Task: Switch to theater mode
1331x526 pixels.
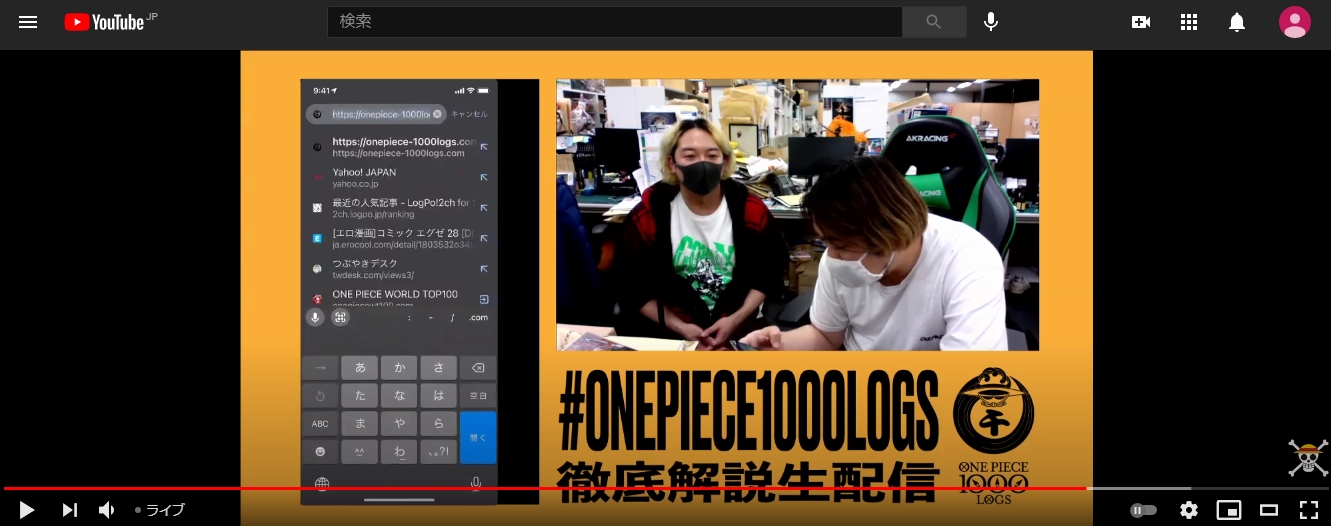Action: tap(1269, 510)
